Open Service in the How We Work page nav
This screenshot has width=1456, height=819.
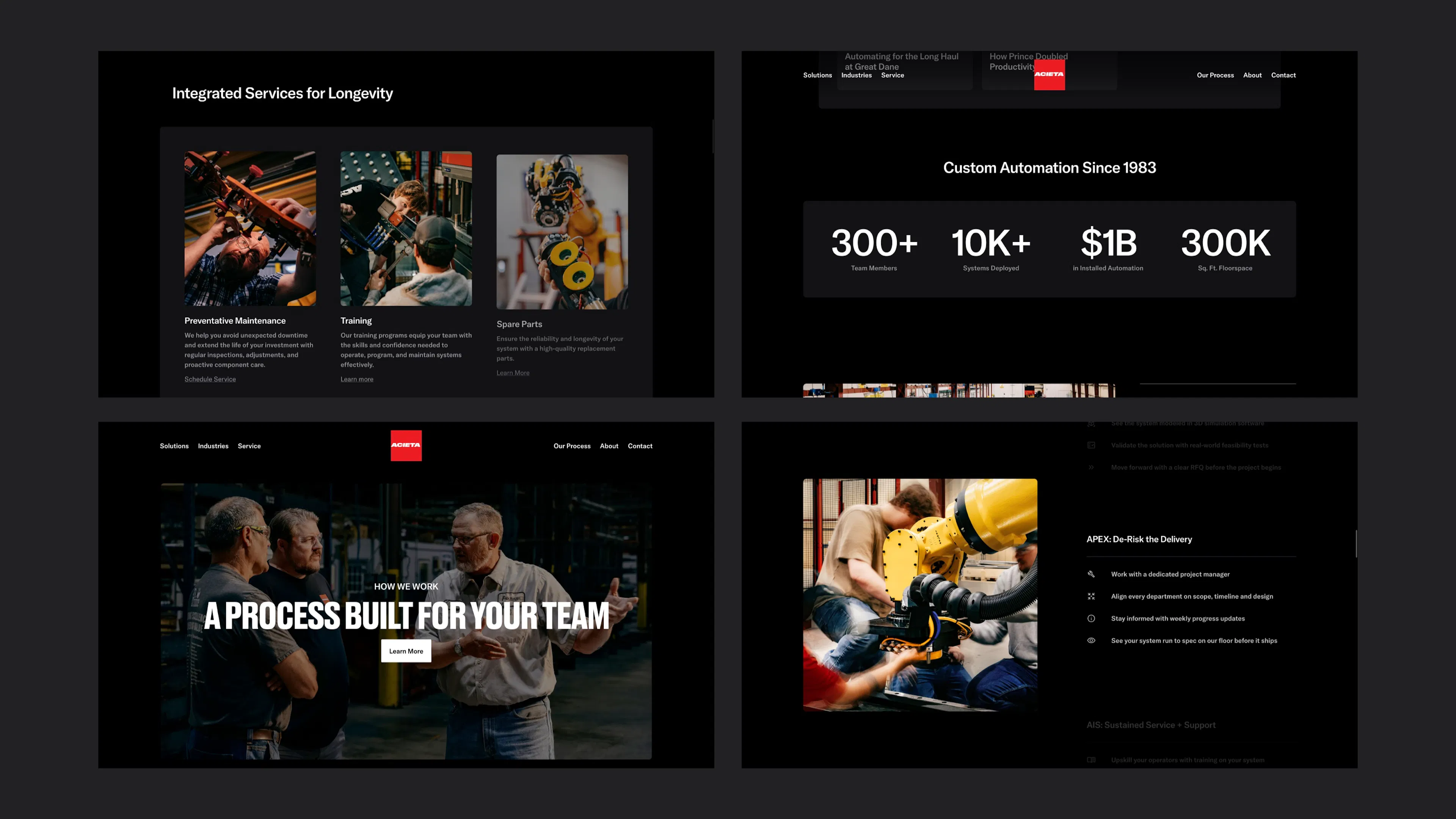click(x=249, y=446)
